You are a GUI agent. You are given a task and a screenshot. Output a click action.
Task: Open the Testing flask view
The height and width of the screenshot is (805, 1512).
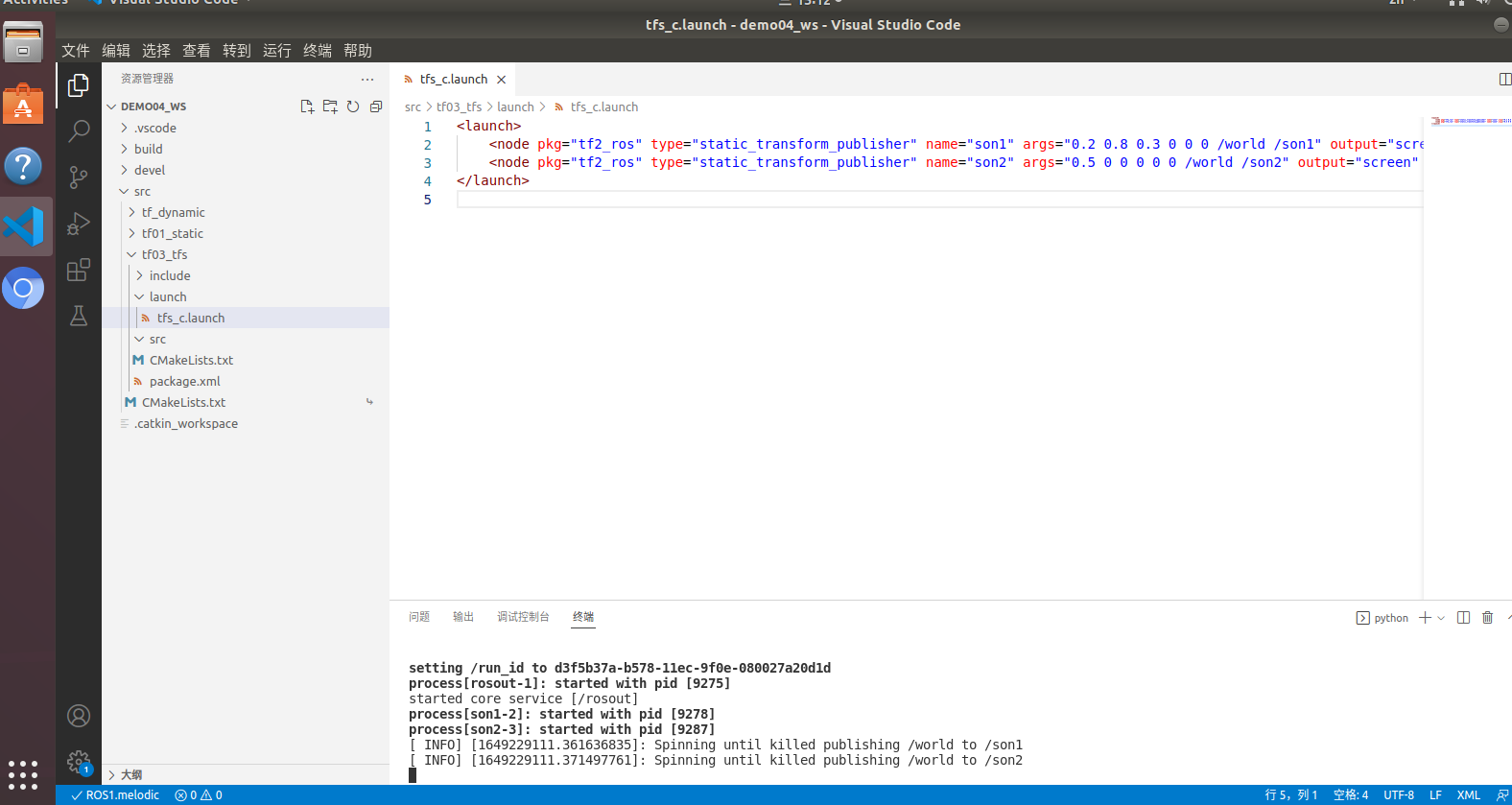(x=79, y=316)
